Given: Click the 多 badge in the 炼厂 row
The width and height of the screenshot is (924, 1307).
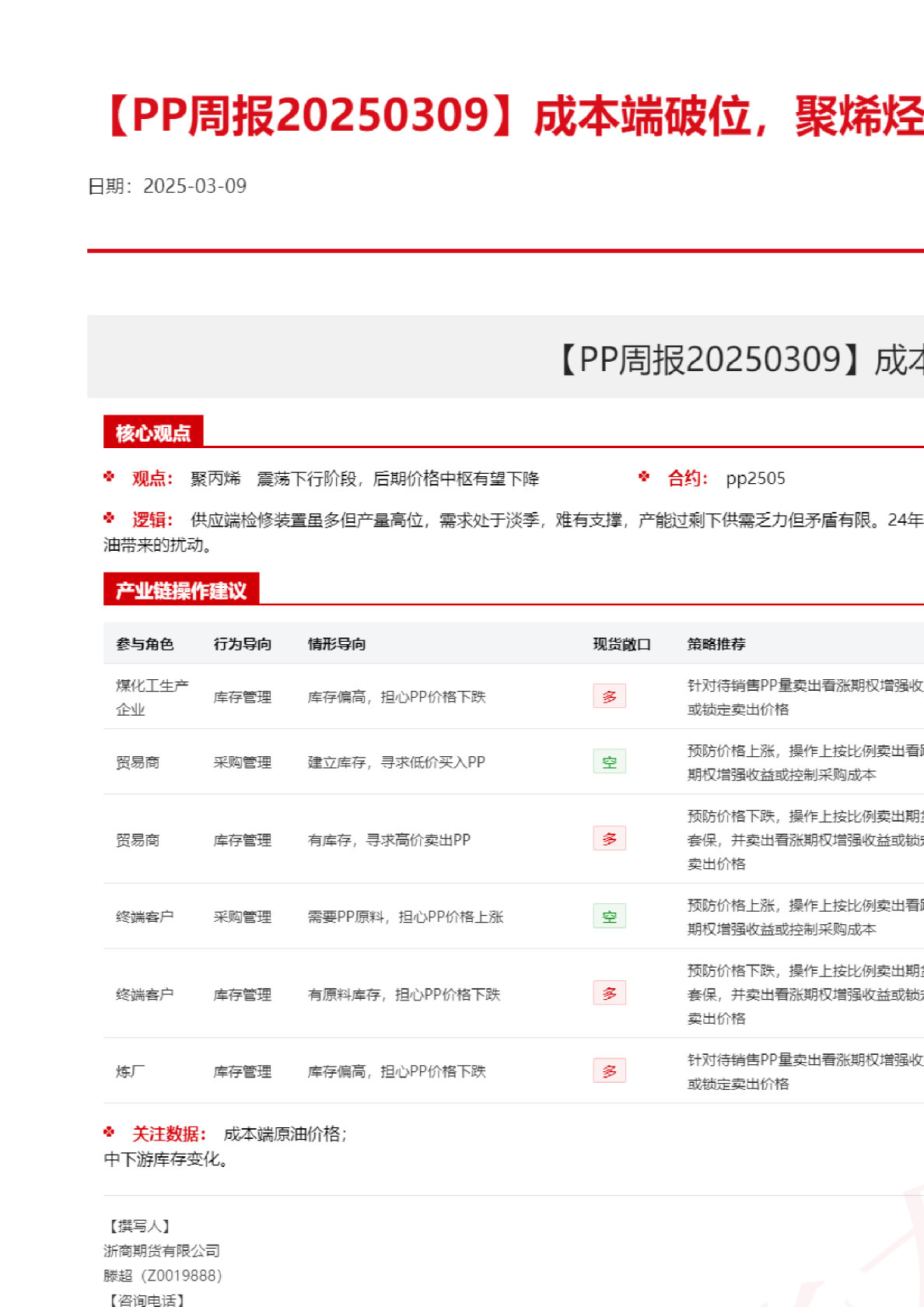Looking at the screenshot, I should pos(609,1071).
